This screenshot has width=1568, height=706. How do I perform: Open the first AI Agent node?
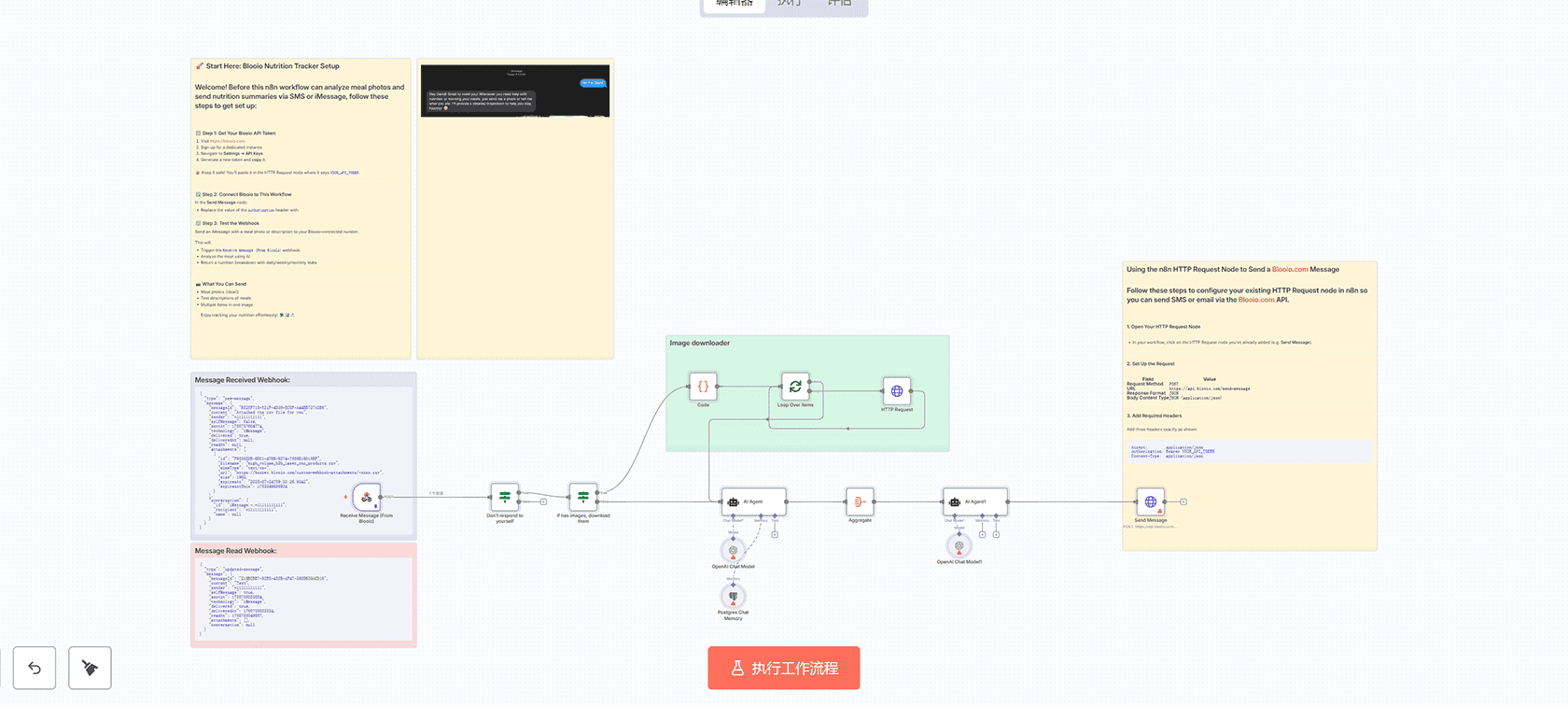[x=753, y=501]
